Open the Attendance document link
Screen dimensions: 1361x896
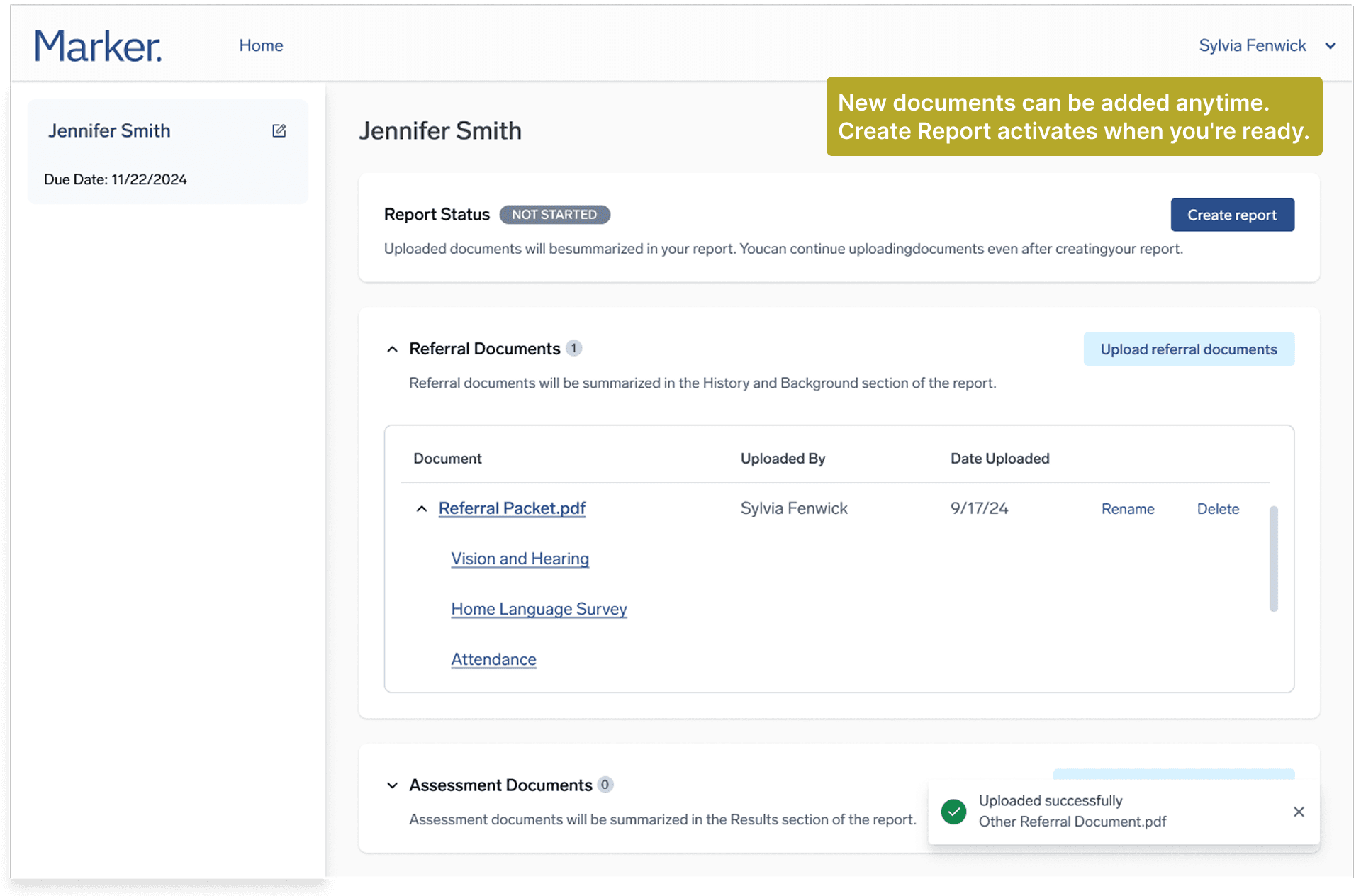(493, 659)
